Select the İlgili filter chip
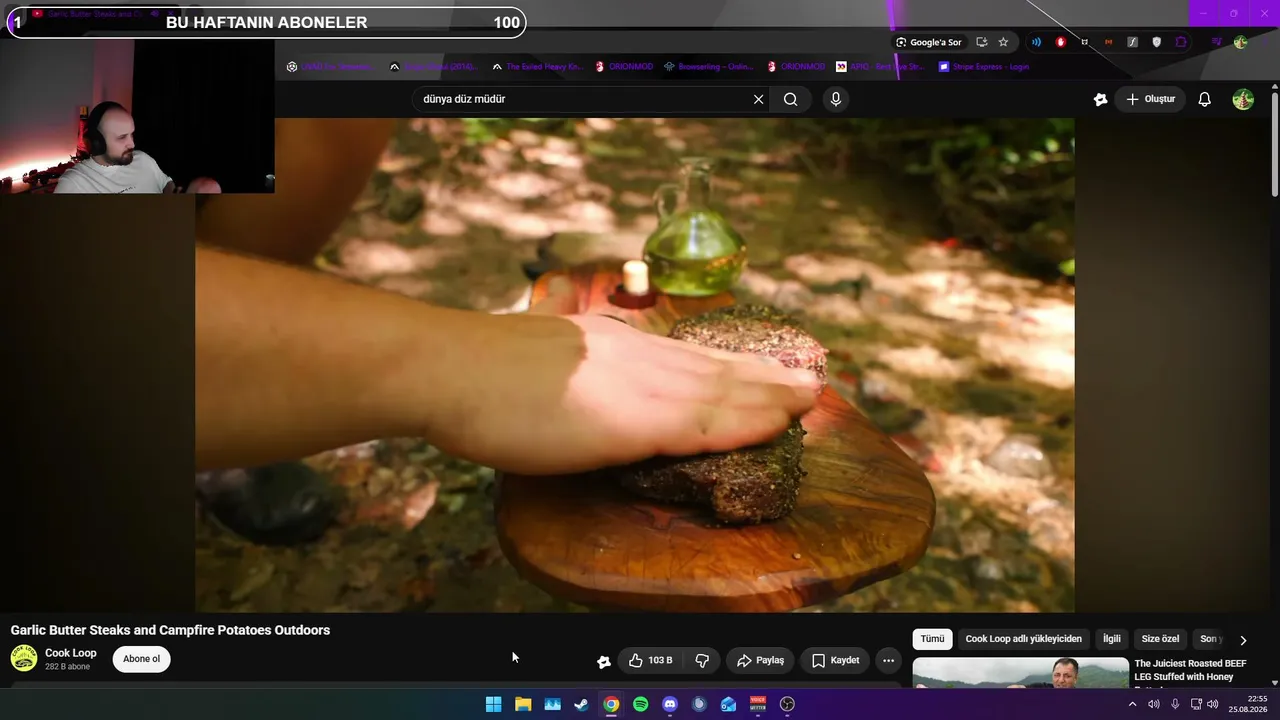 pos(1112,639)
